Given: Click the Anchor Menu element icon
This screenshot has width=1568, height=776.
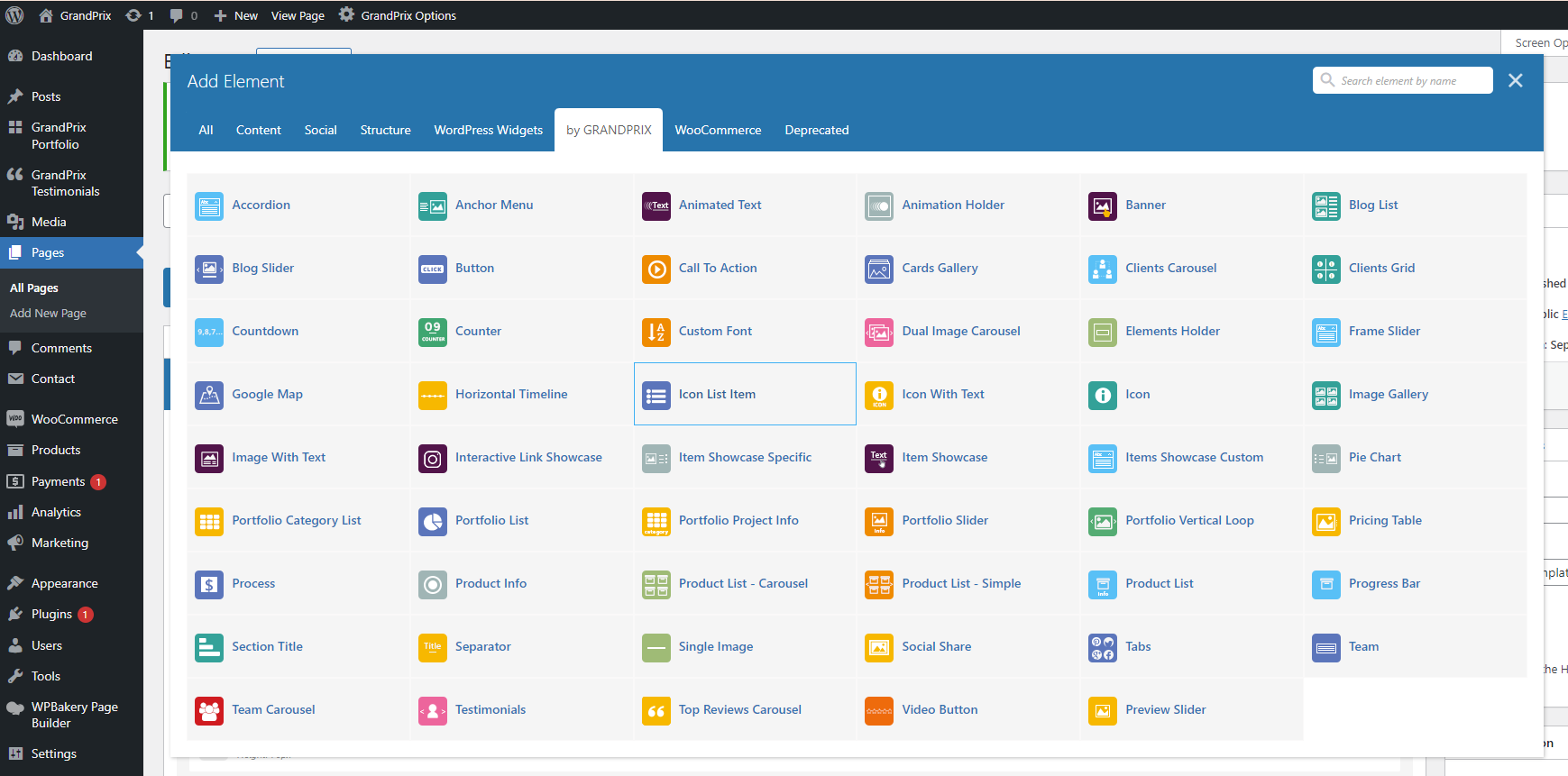Looking at the screenshot, I should [x=433, y=206].
